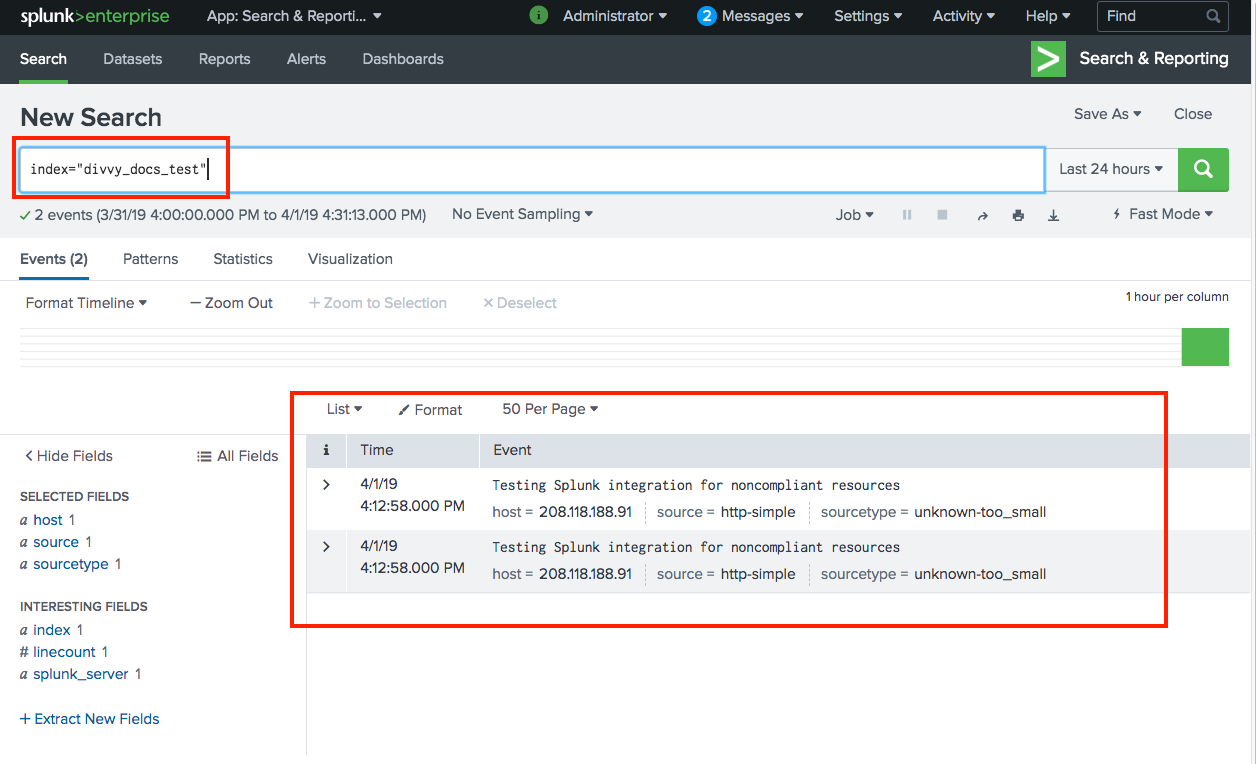
Task: Click the Search & Reporting app icon
Action: [x=1048, y=59]
